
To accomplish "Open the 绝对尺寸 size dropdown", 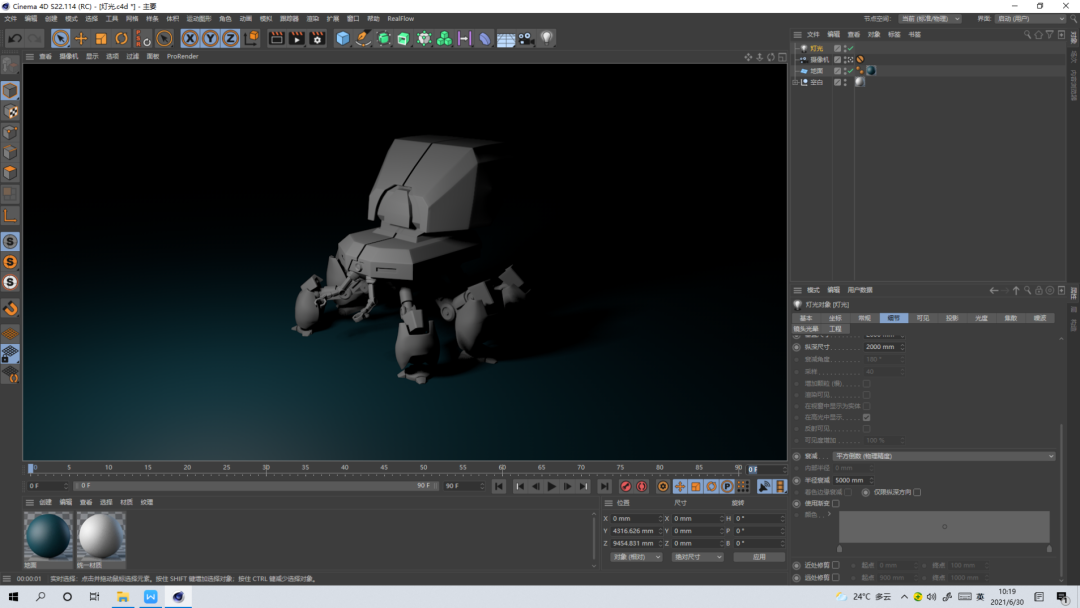I will [x=697, y=557].
